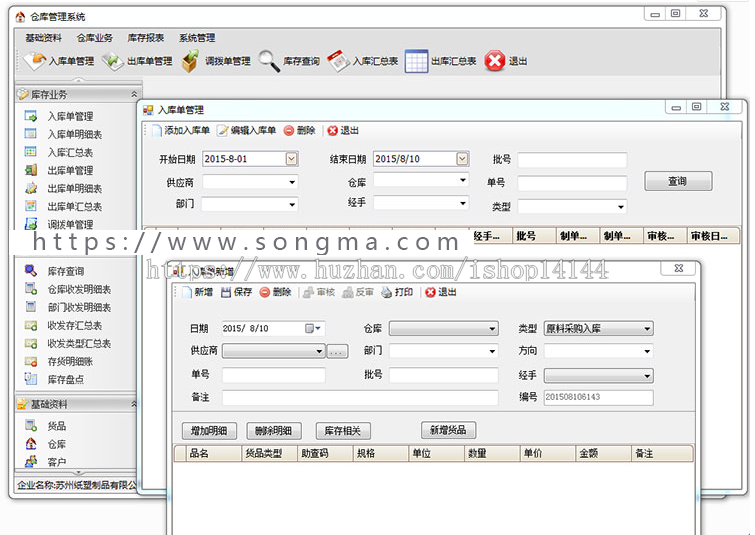Click 编辑入库单 in 入库单管理 window
Viewport: 755px width, 535px height.
[x=247, y=130]
